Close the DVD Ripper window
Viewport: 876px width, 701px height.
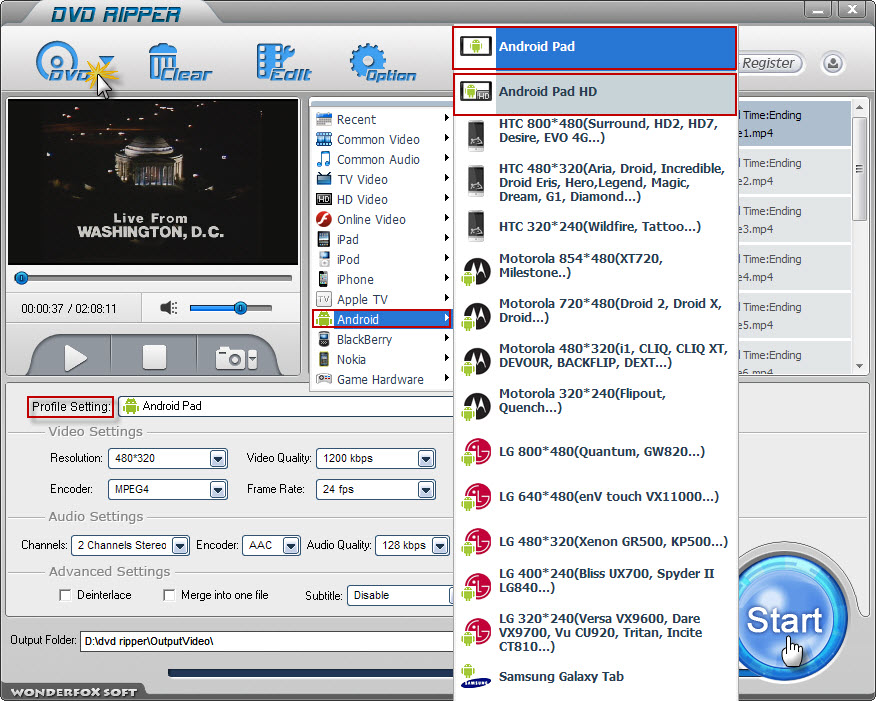[x=852, y=9]
